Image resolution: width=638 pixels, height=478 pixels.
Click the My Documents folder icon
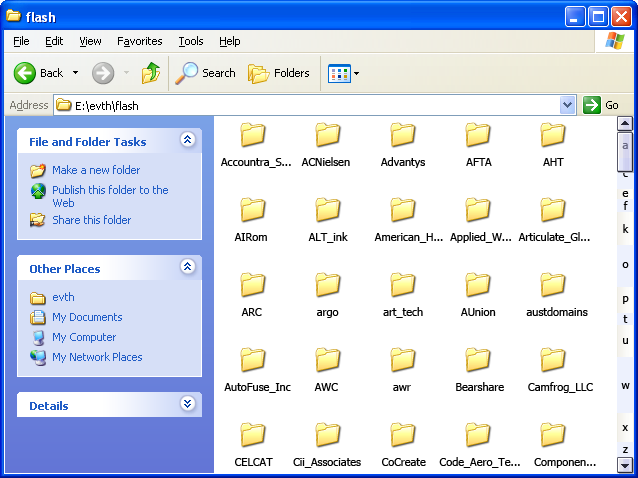(x=38, y=317)
